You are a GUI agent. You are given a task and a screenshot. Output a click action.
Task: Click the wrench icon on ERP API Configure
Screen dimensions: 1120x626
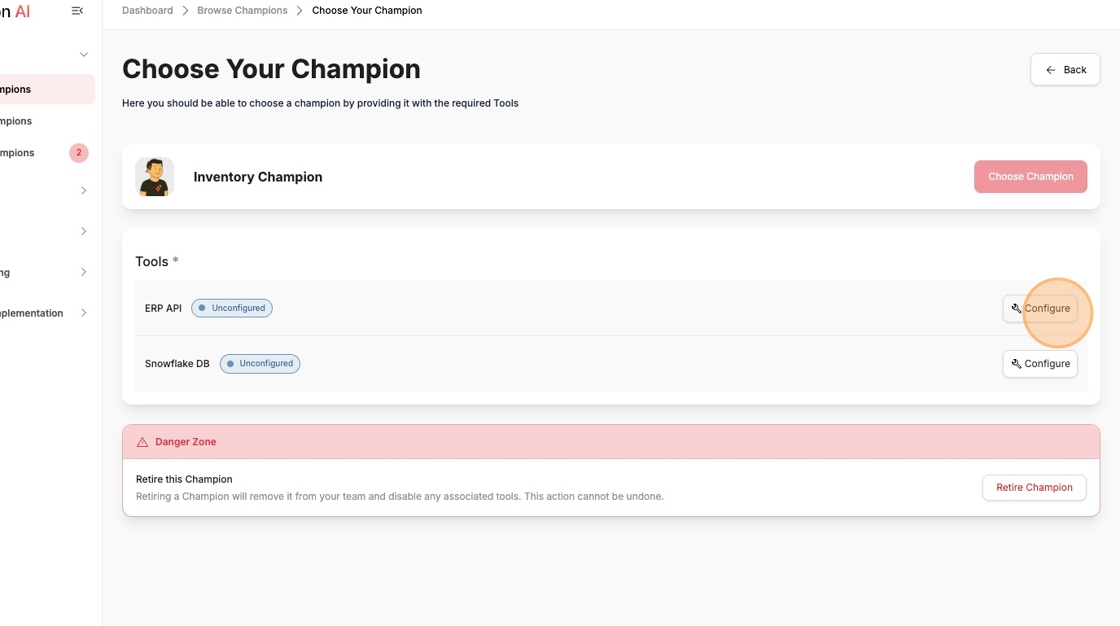click(1016, 308)
